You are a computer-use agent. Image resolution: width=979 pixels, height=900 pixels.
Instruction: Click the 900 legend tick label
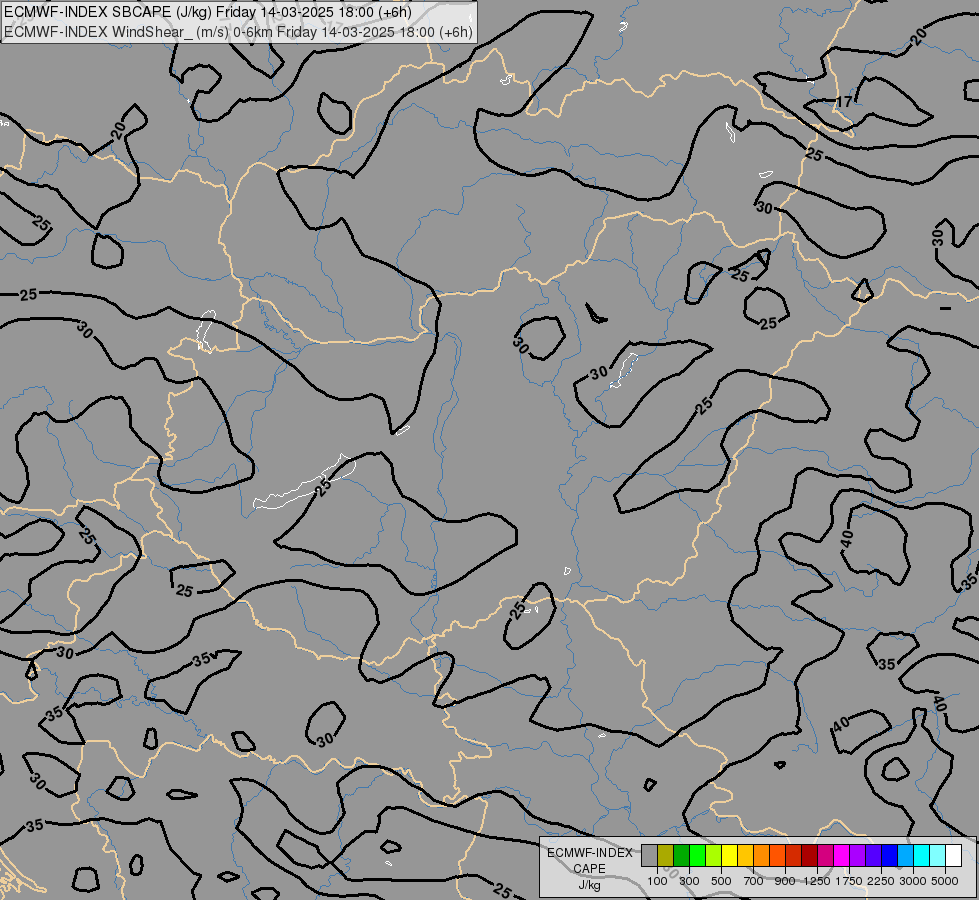click(785, 881)
